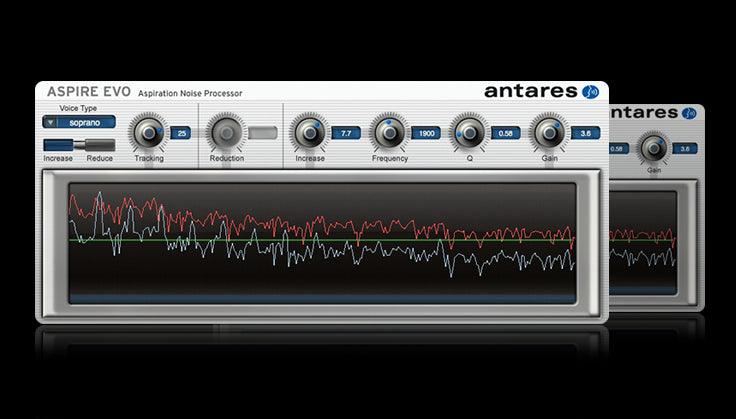Click the Tracking value field showing 25
The height and width of the screenshot is (419, 736).
181,133
